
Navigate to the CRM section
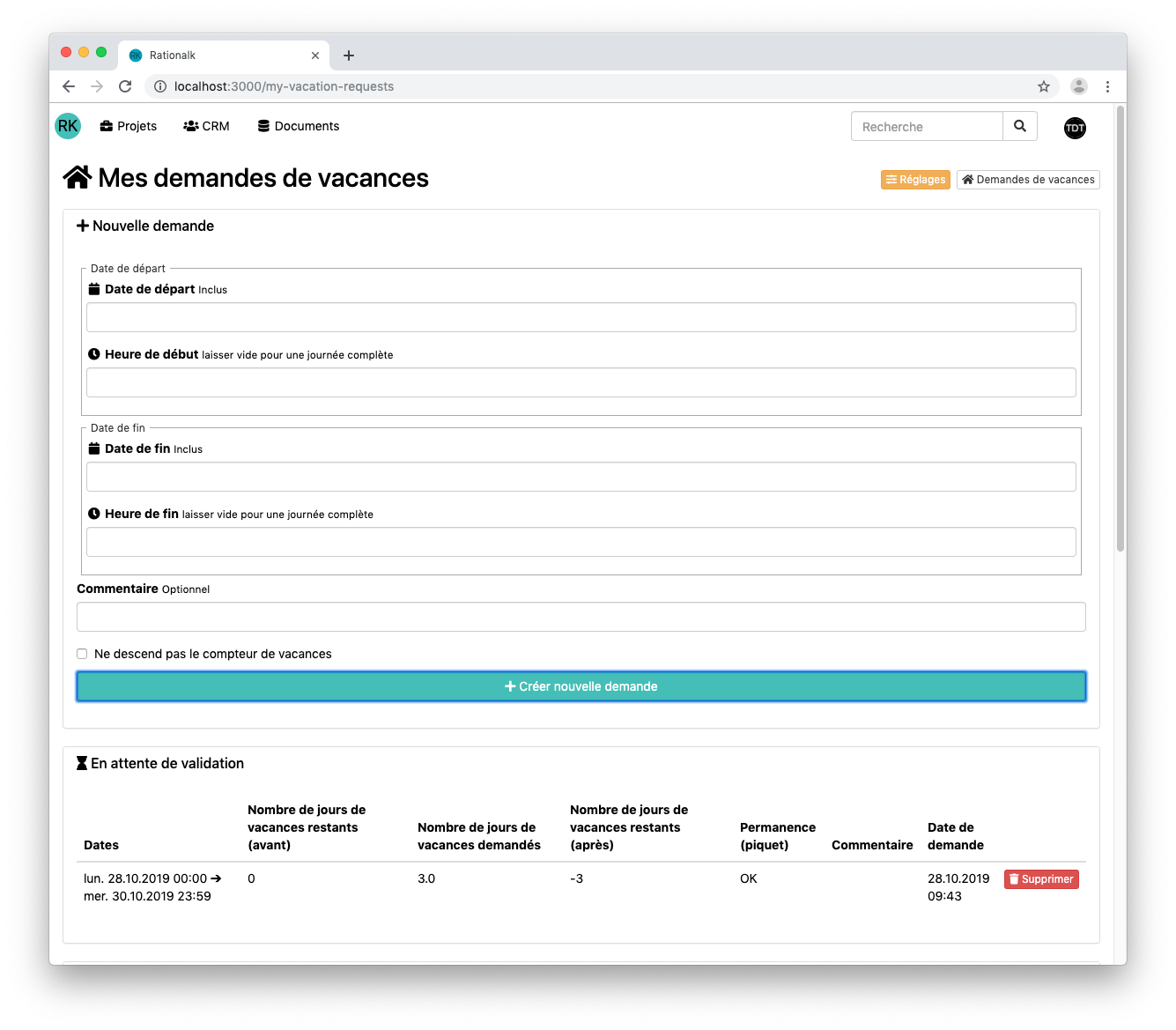206,126
